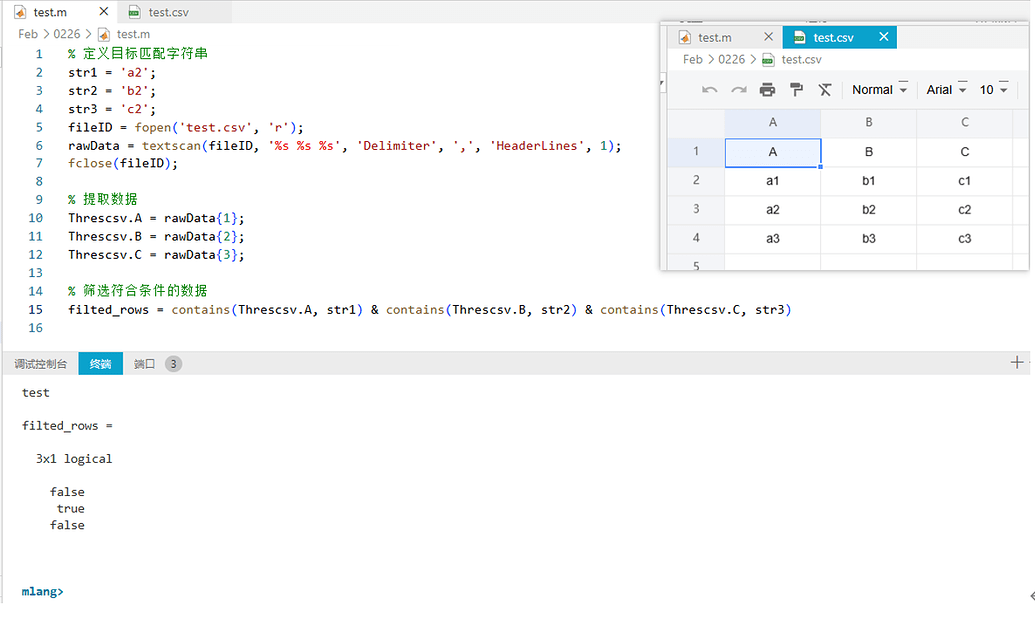Viewport: 1035px width, 631px height.
Task: Click cell containing 'b1'
Action: pyautogui.click(x=869, y=181)
